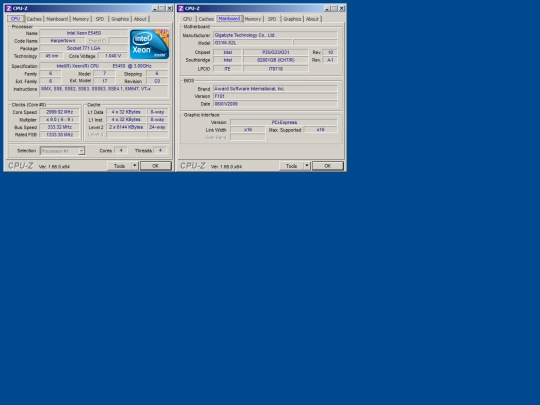Click the L1 Data 4 x 32 KBytes value
The width and height of the screenshot is (540, 405).
pos(126,112)
